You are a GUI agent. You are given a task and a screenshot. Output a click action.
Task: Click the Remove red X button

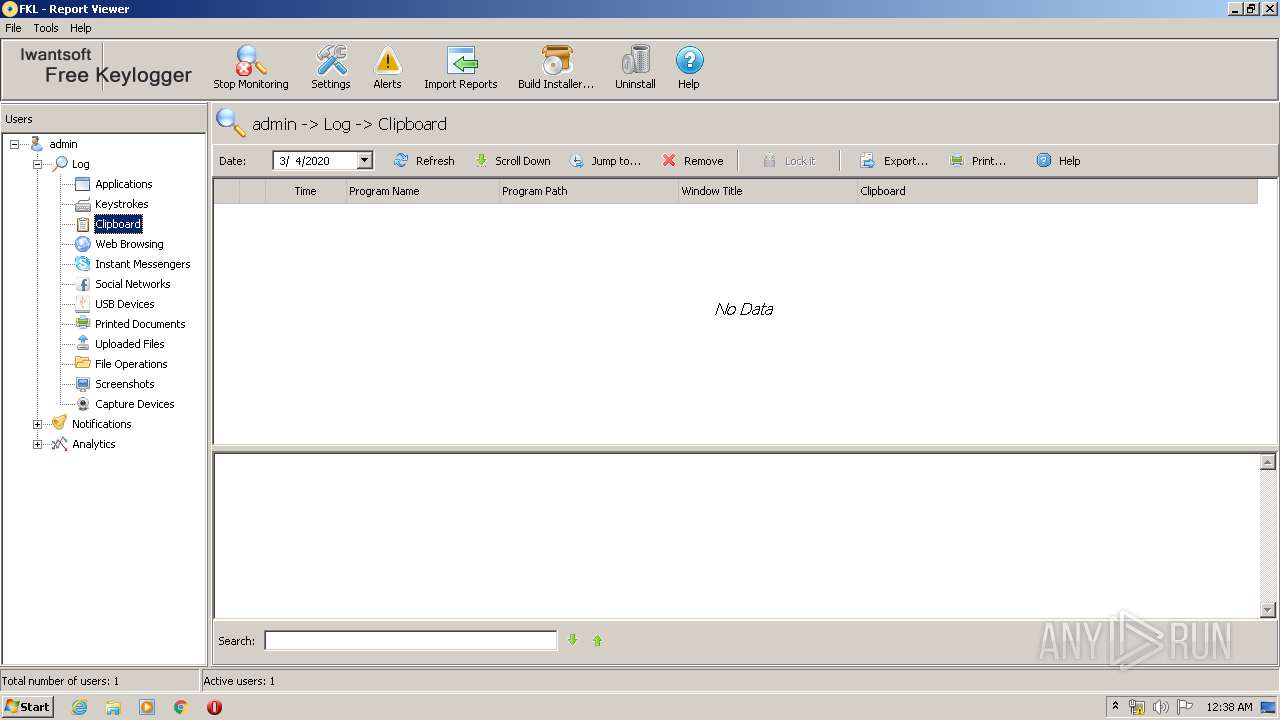point(693,161)
